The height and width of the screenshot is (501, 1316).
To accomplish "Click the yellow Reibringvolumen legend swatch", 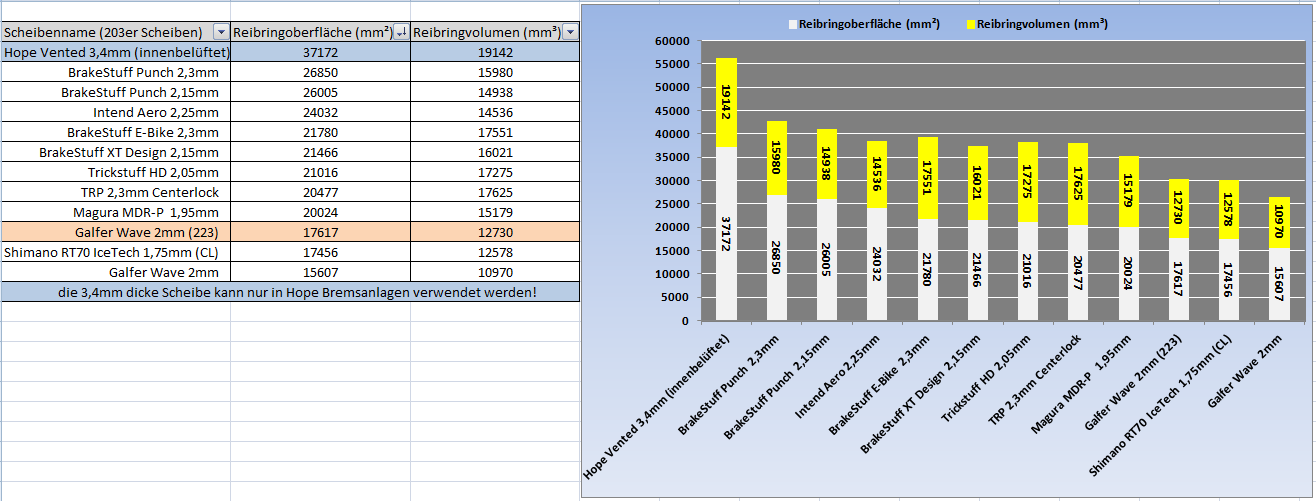I will tap(971, 24).
